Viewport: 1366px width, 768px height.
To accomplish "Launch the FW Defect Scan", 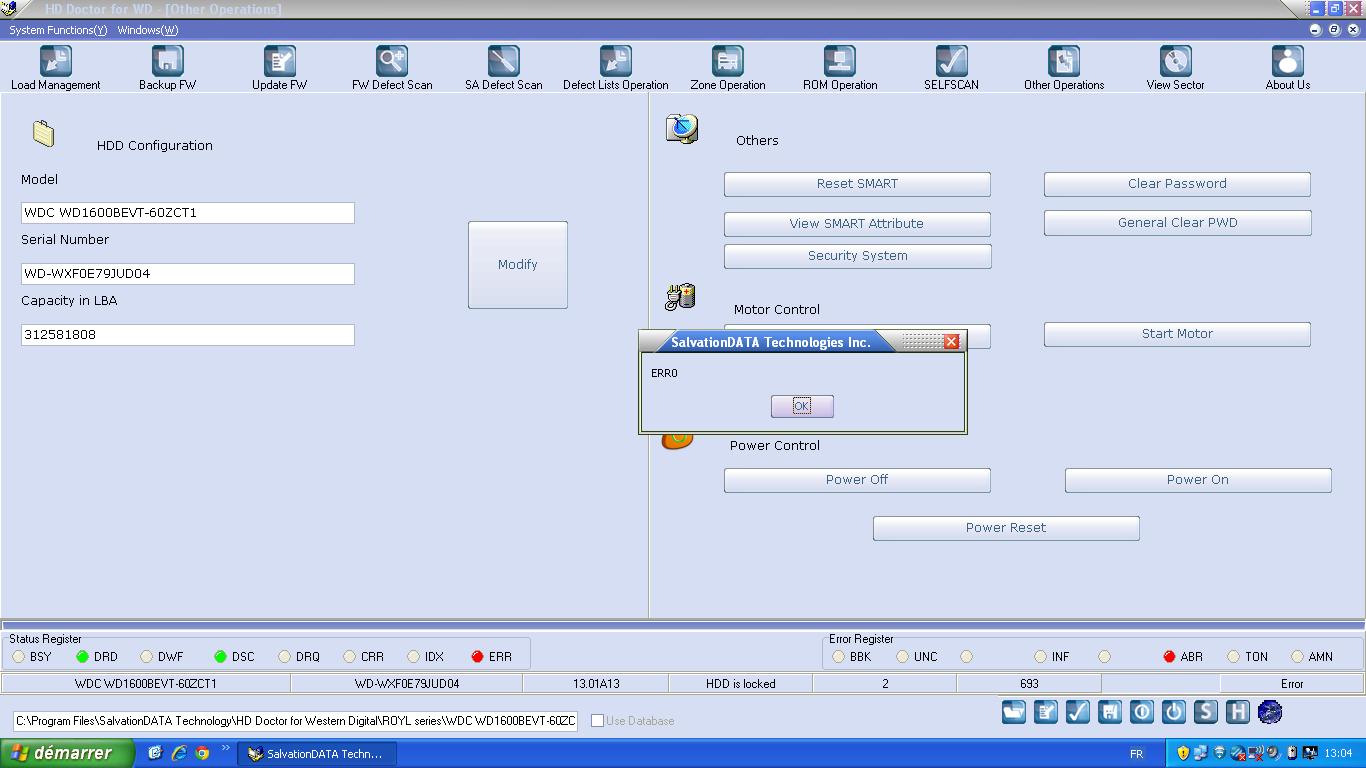I will click(x=392, y=68).
